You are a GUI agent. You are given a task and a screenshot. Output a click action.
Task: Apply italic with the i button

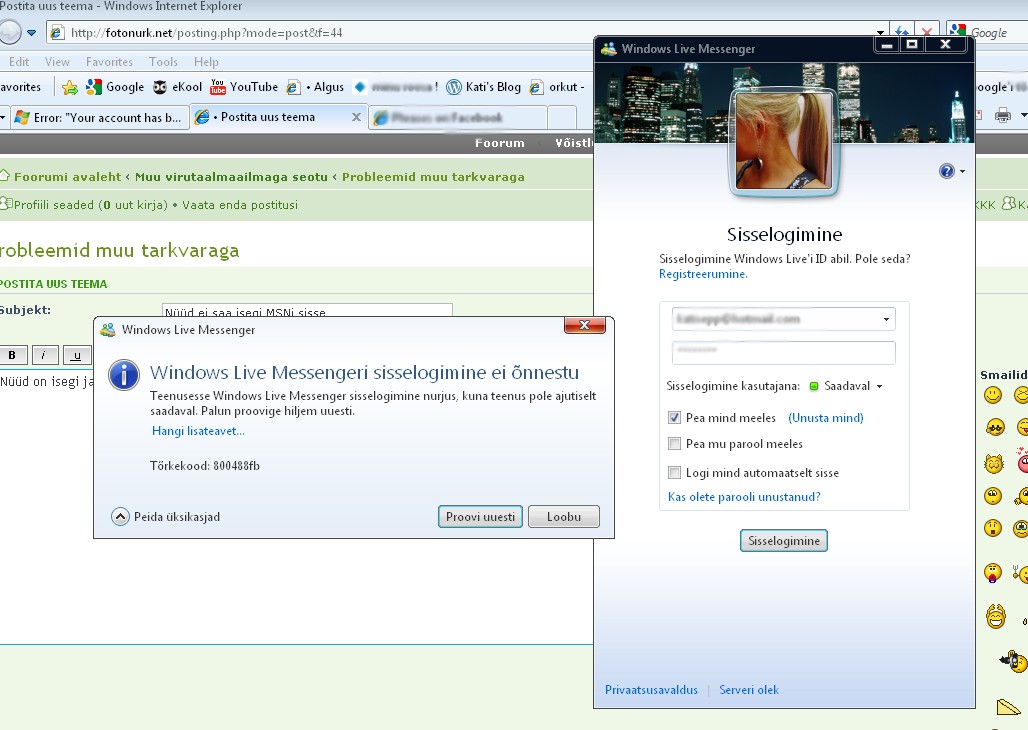click(43, 355)
